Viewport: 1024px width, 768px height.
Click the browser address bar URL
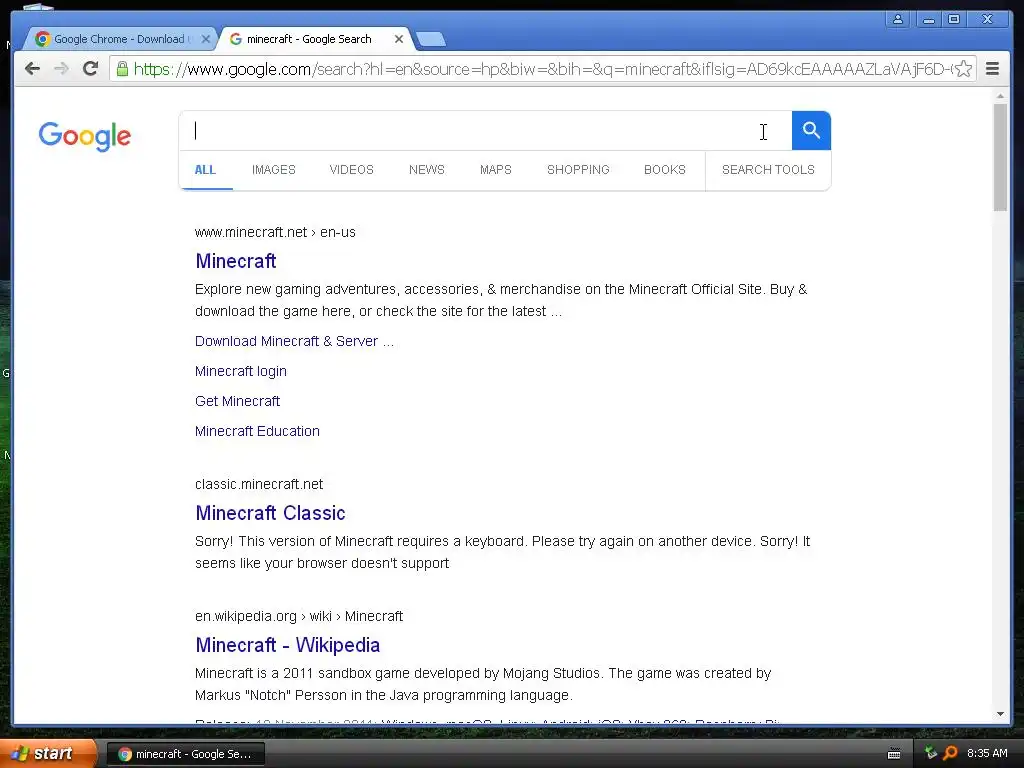coord(542,69)
